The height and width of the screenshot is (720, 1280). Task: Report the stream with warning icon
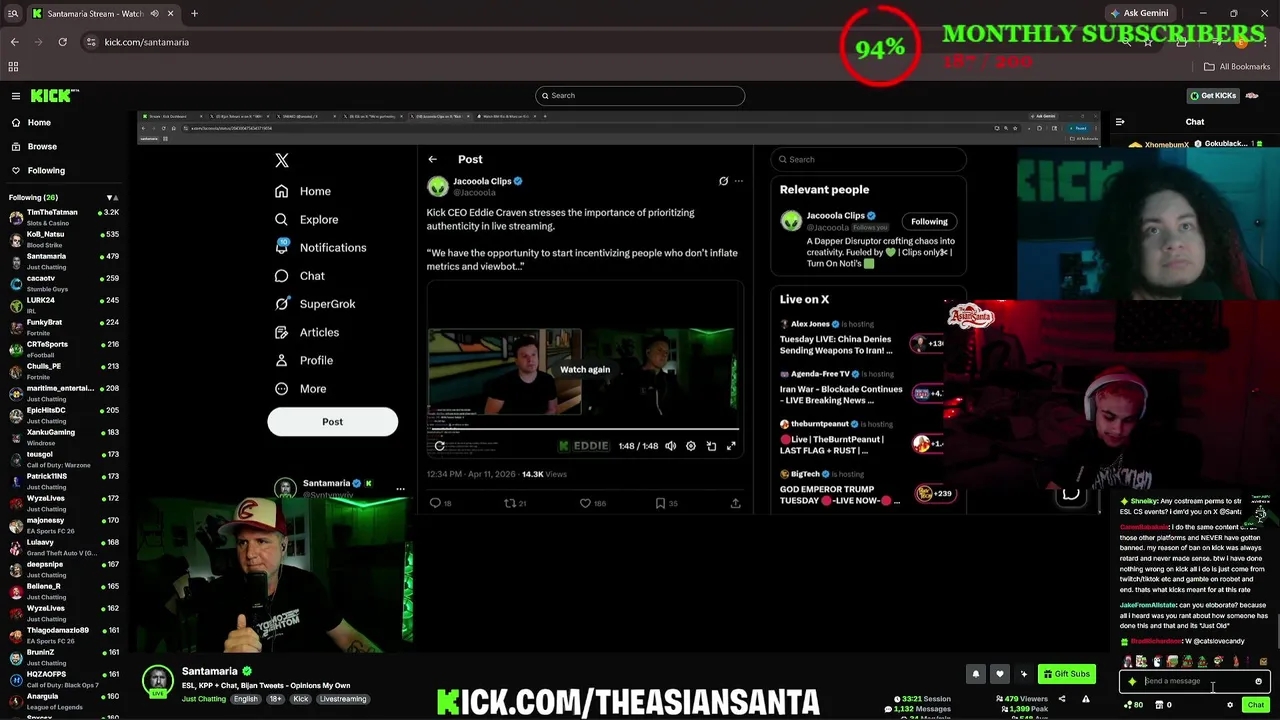click(x=1086, y=699)
